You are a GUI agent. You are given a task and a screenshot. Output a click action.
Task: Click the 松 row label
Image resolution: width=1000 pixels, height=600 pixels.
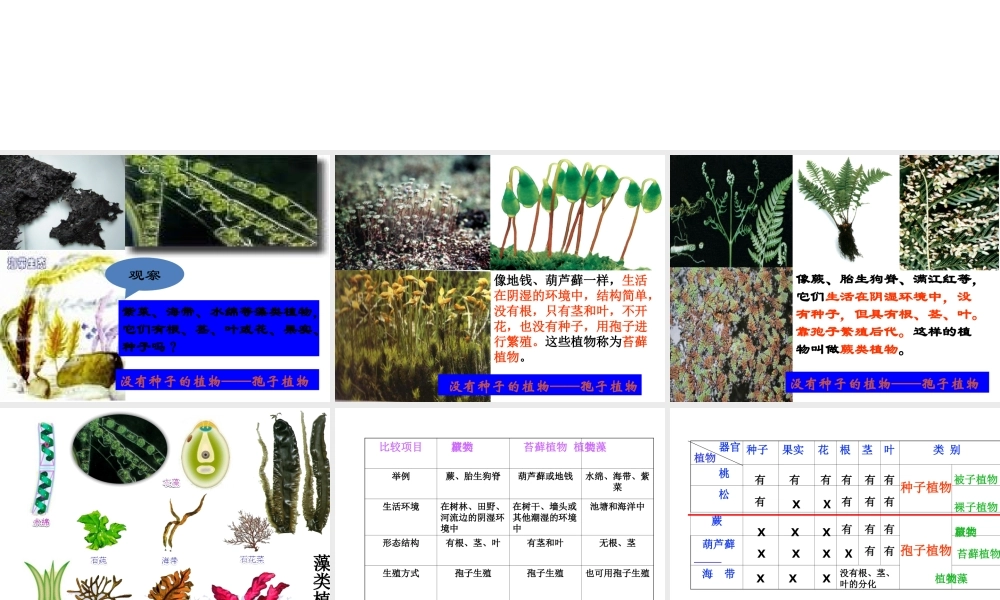click(724, 495)
